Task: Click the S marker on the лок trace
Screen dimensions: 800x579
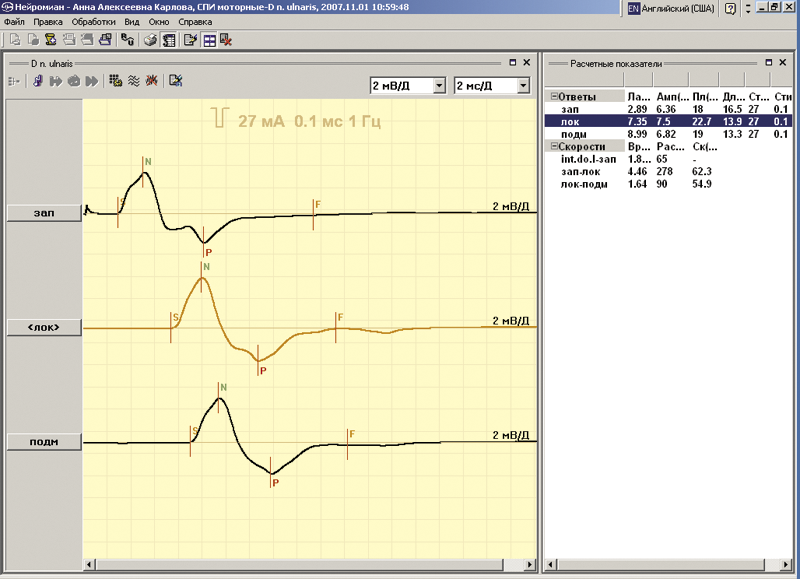Action: click(176, 317)
